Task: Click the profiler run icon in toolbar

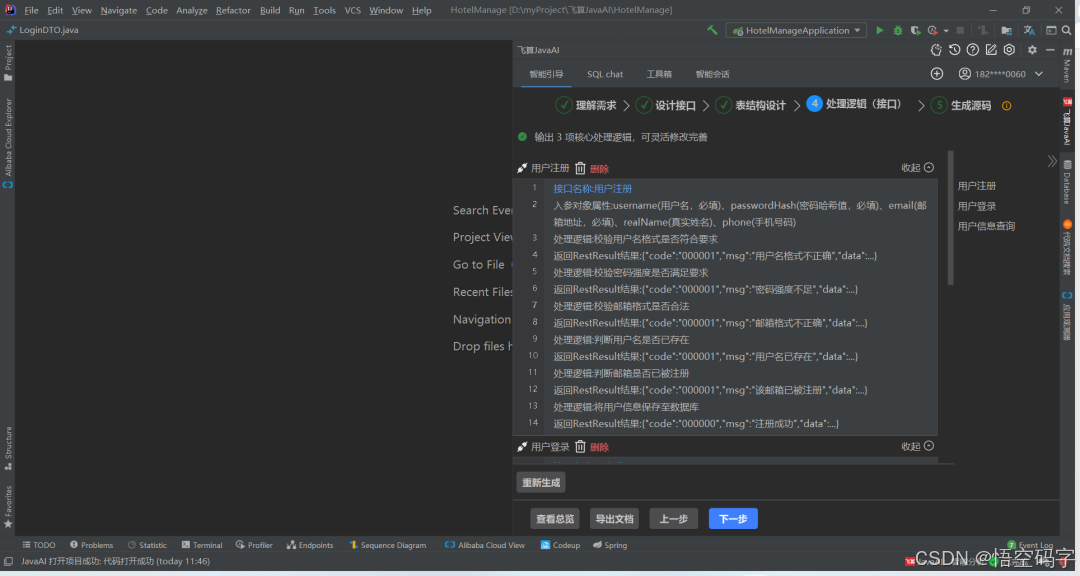Action: (x=933, y=30)
